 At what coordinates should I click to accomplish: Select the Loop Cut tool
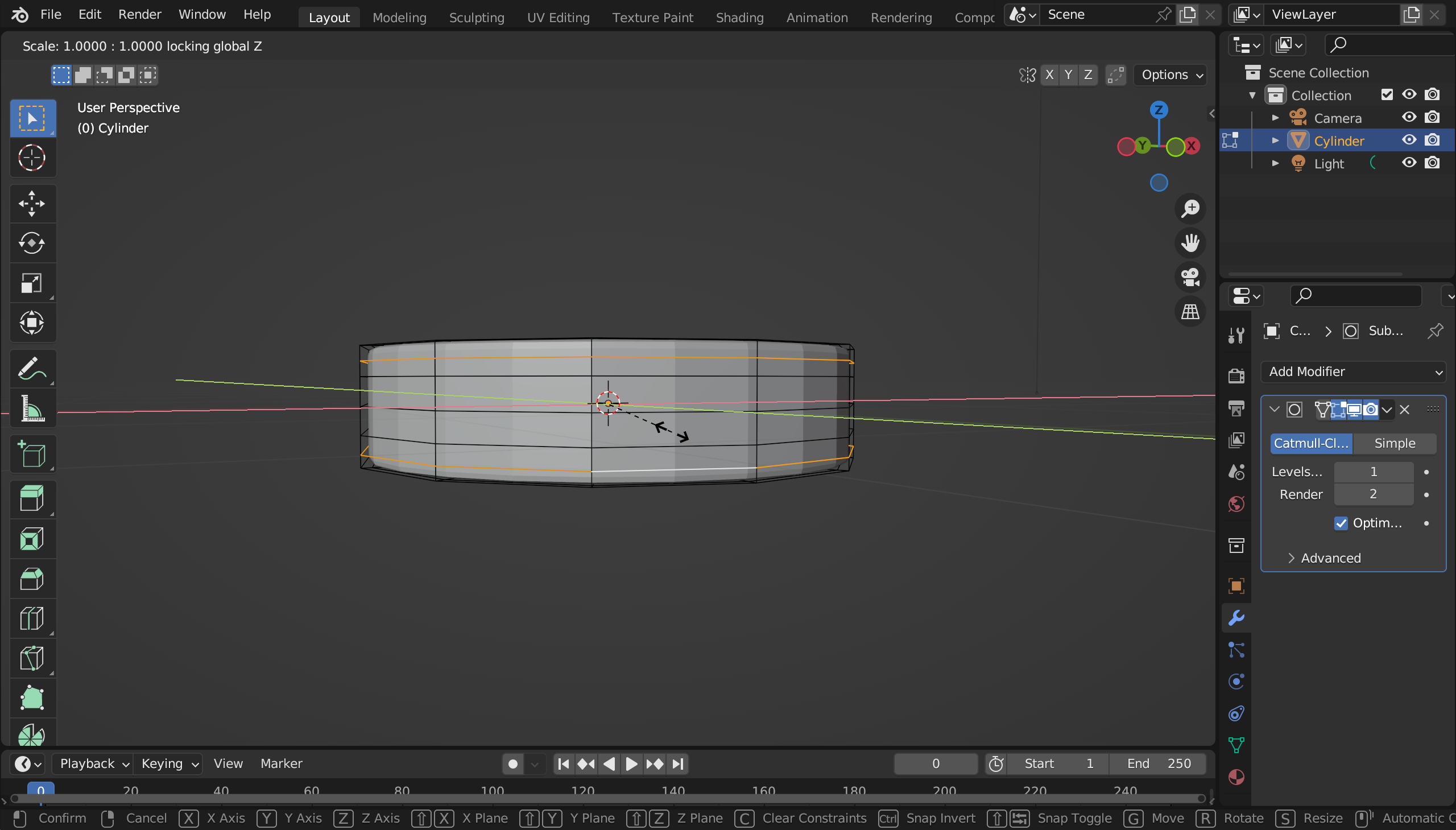coord(32,619)
